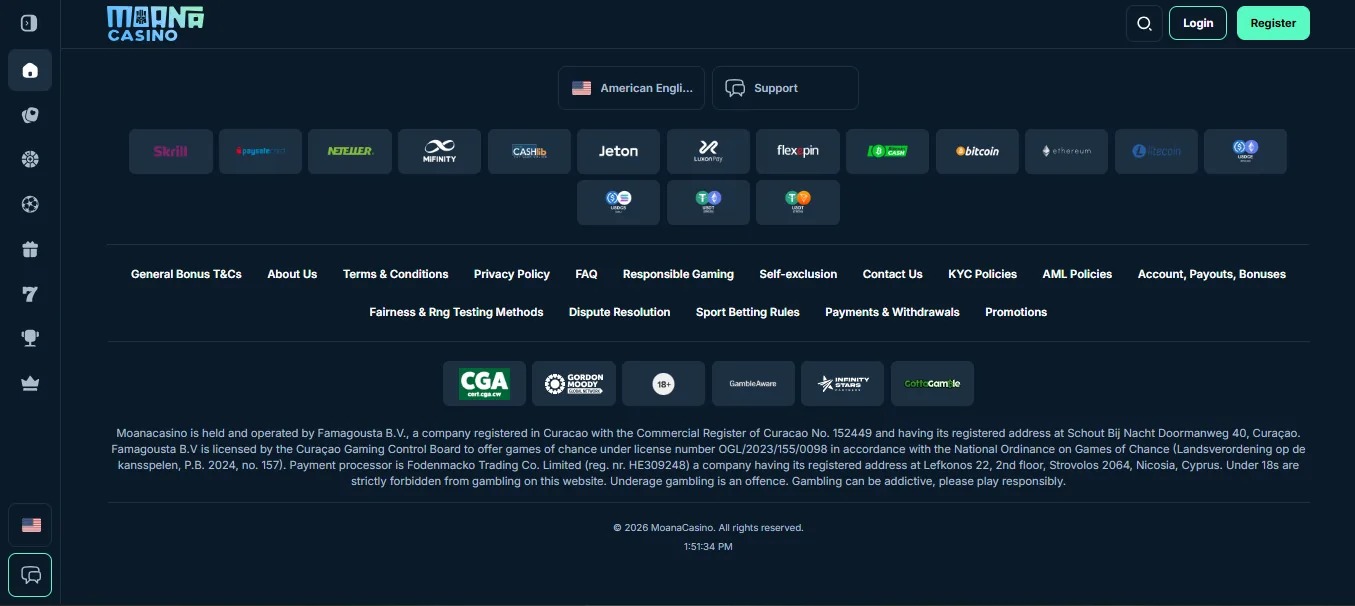The height and width of the screenshot is (606, 1355).
Task: Toggle the sidebar collapse icon
Action: 29,23
